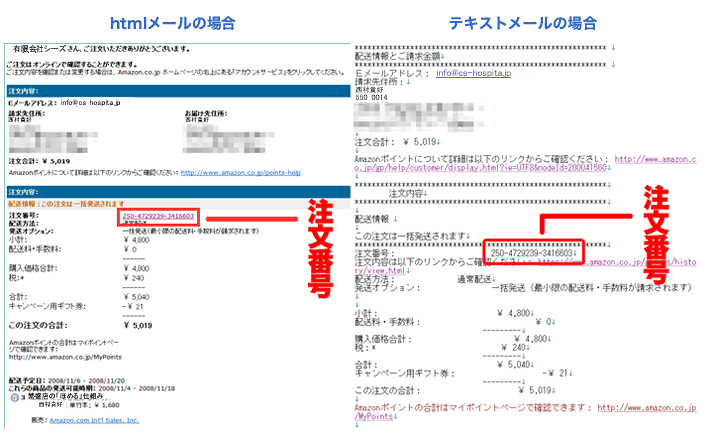Click the 通常配送 value in text mail

(474, 279)
